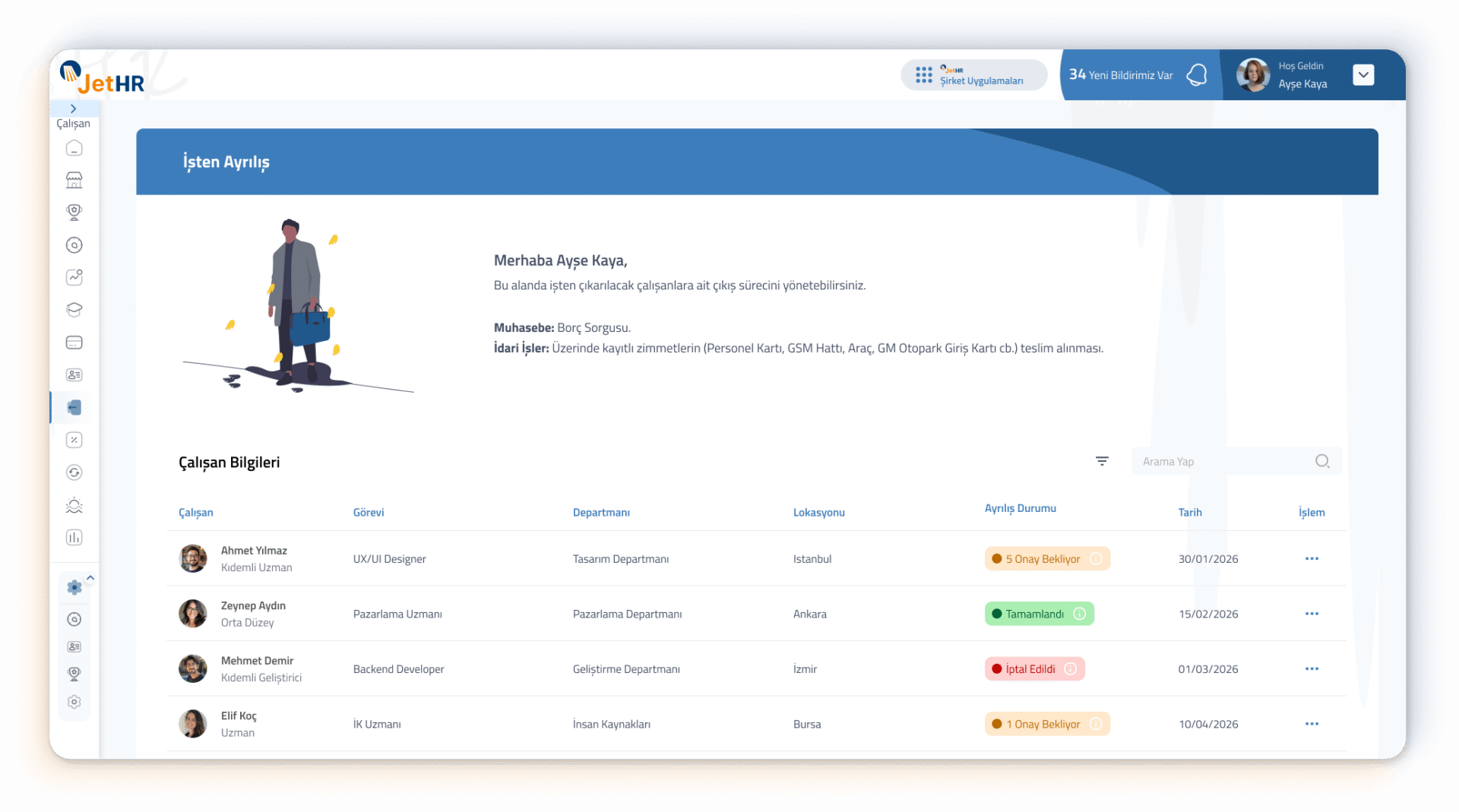1459x812 pixels.
Task: Open the actions menu for Ahmet Yılmaz
Action: (x=1312, y=559)
